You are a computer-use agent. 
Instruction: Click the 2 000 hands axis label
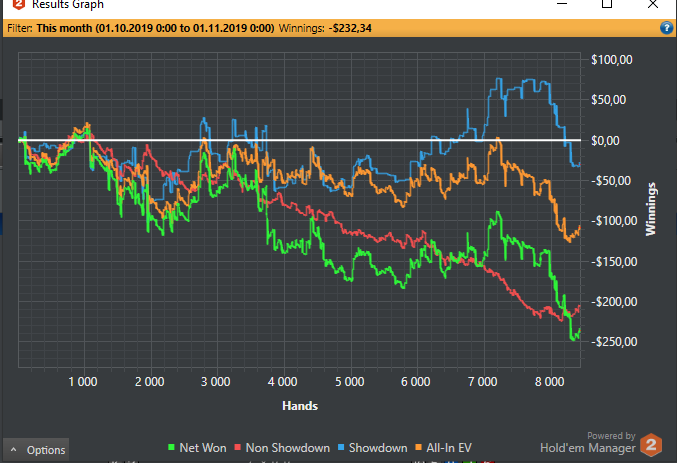coord(149,382)
